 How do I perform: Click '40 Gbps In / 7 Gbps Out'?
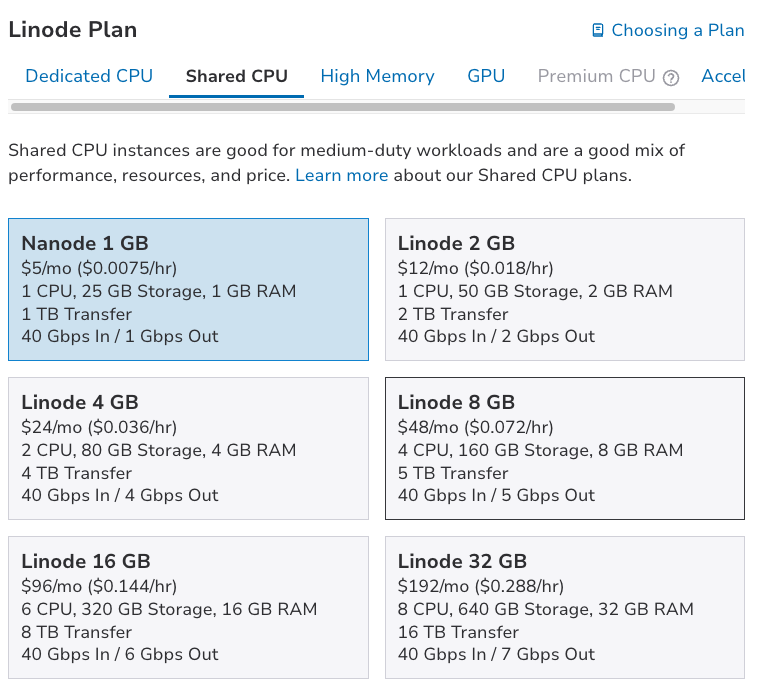point(496,654)
